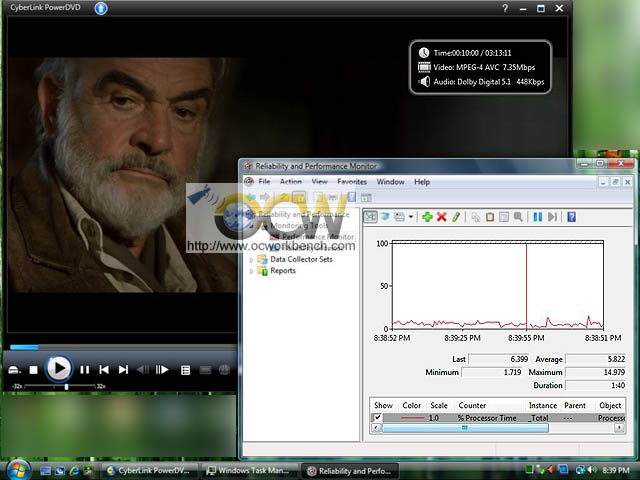This screenshot has height=480, width=640.
Task: Click the Object column header
Action: coord(610,405)
